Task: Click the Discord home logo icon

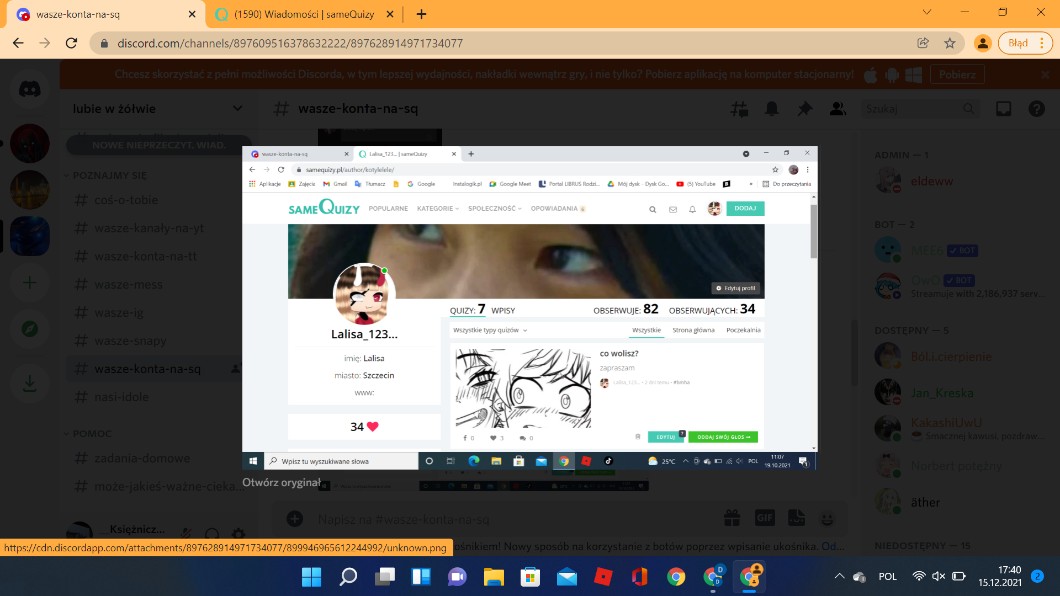Action: pos(29,89)
